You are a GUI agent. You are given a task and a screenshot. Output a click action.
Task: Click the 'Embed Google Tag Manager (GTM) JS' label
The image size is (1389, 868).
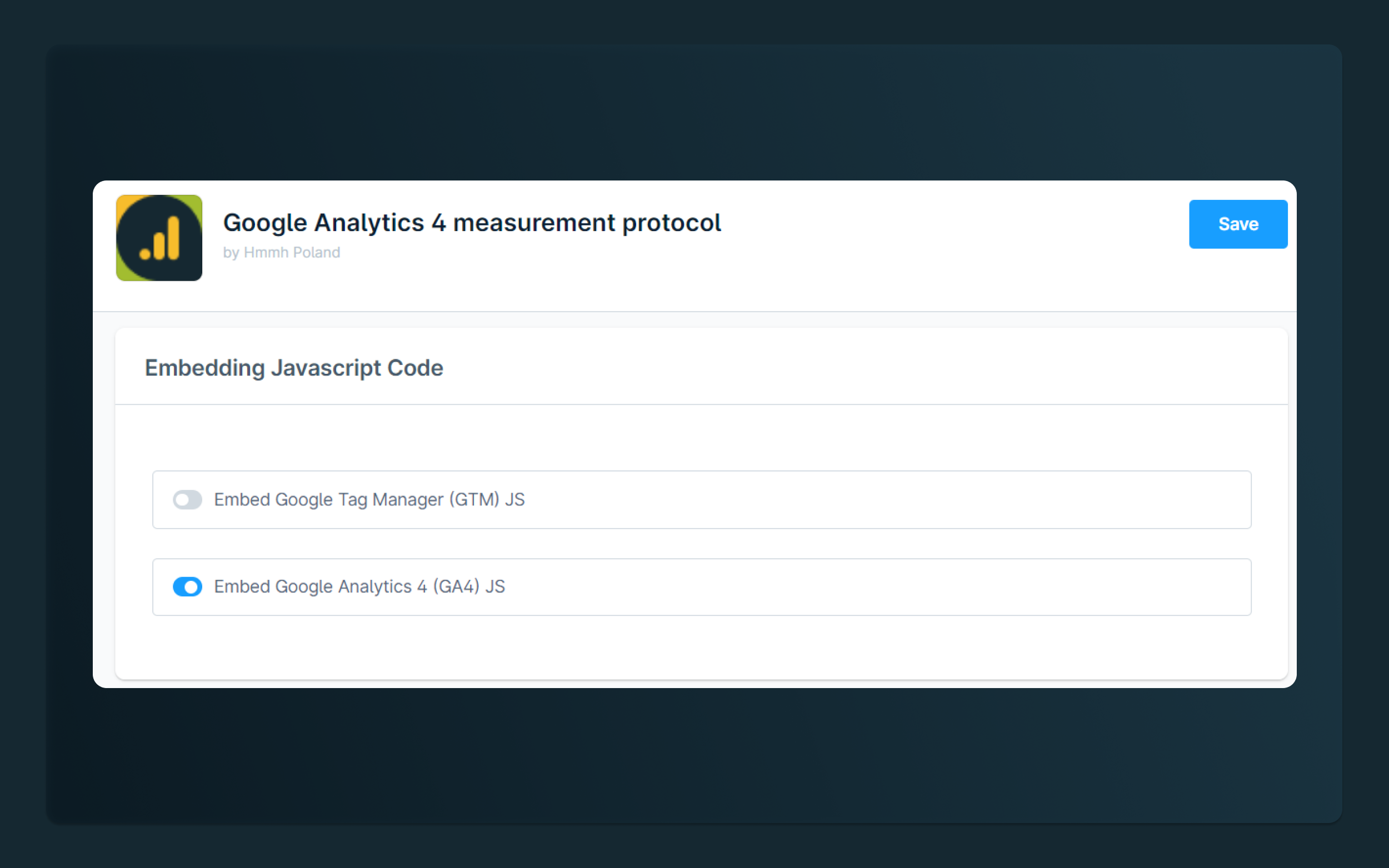pos(369,499)
